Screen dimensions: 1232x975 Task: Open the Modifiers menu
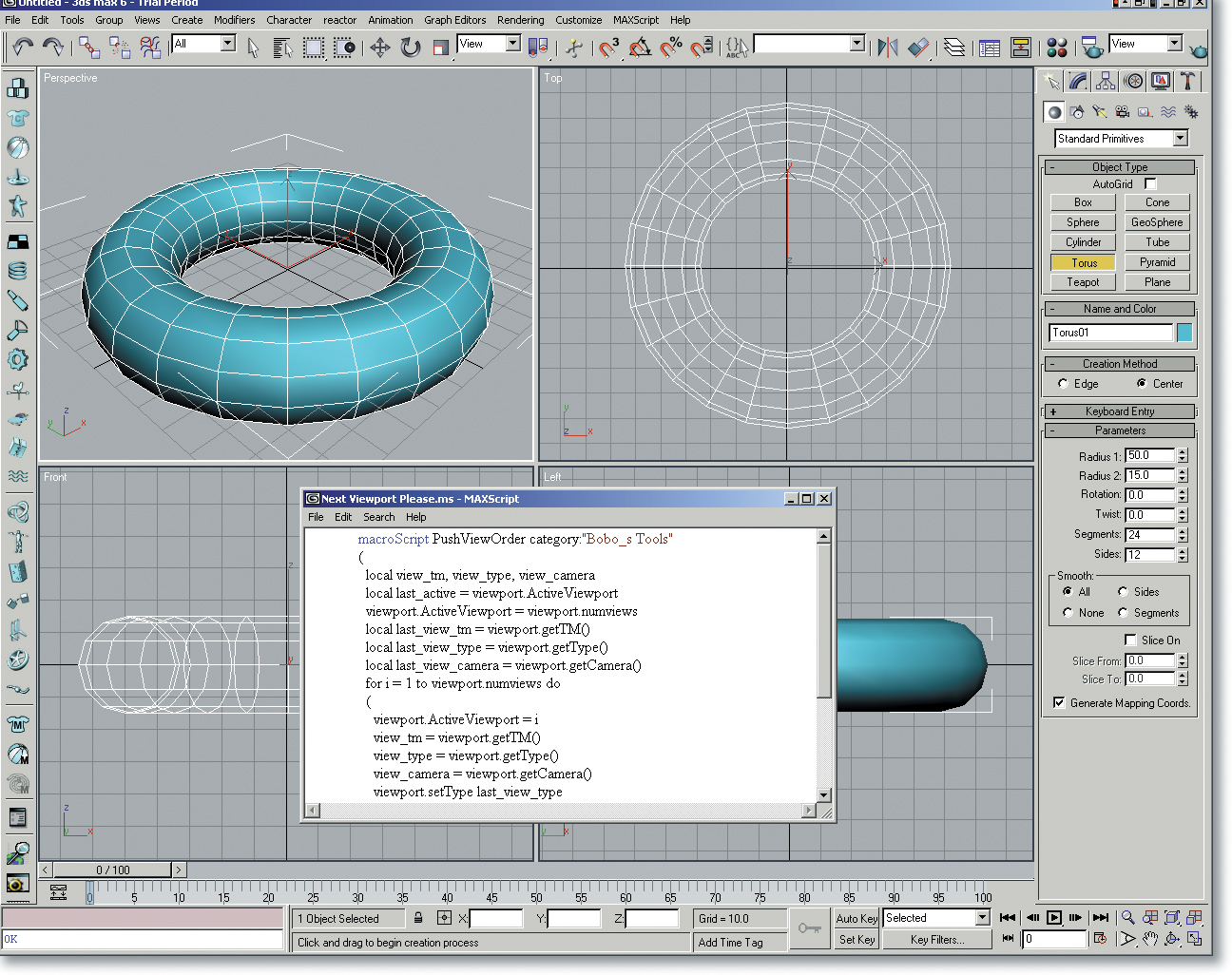234,20
